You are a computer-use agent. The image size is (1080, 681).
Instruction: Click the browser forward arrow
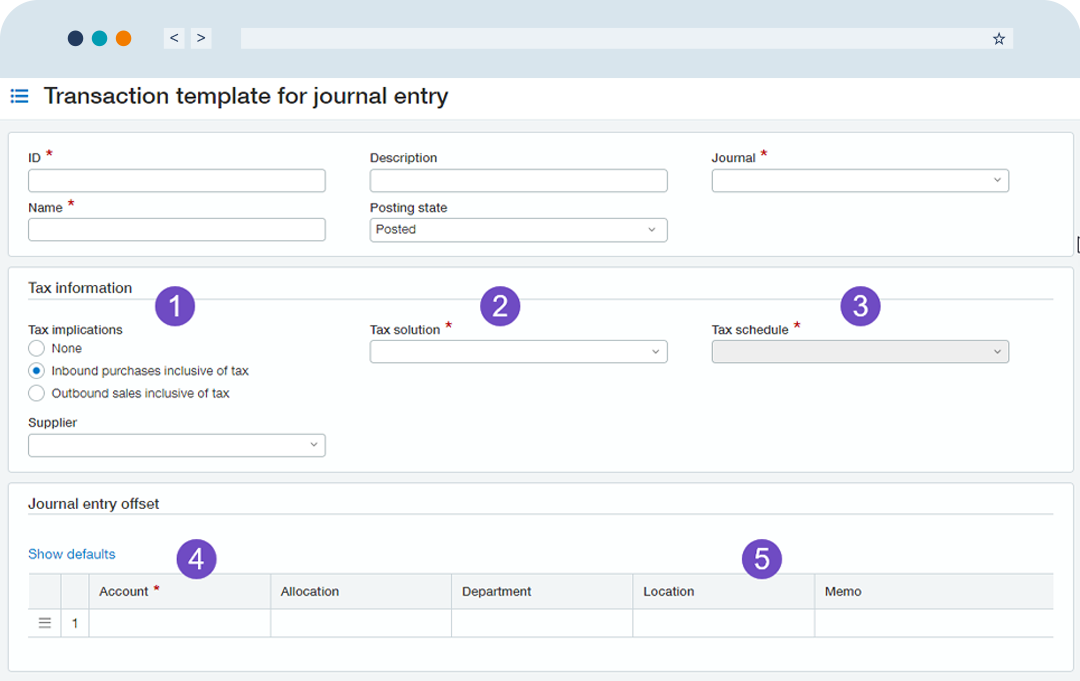[x=201, y=38]
